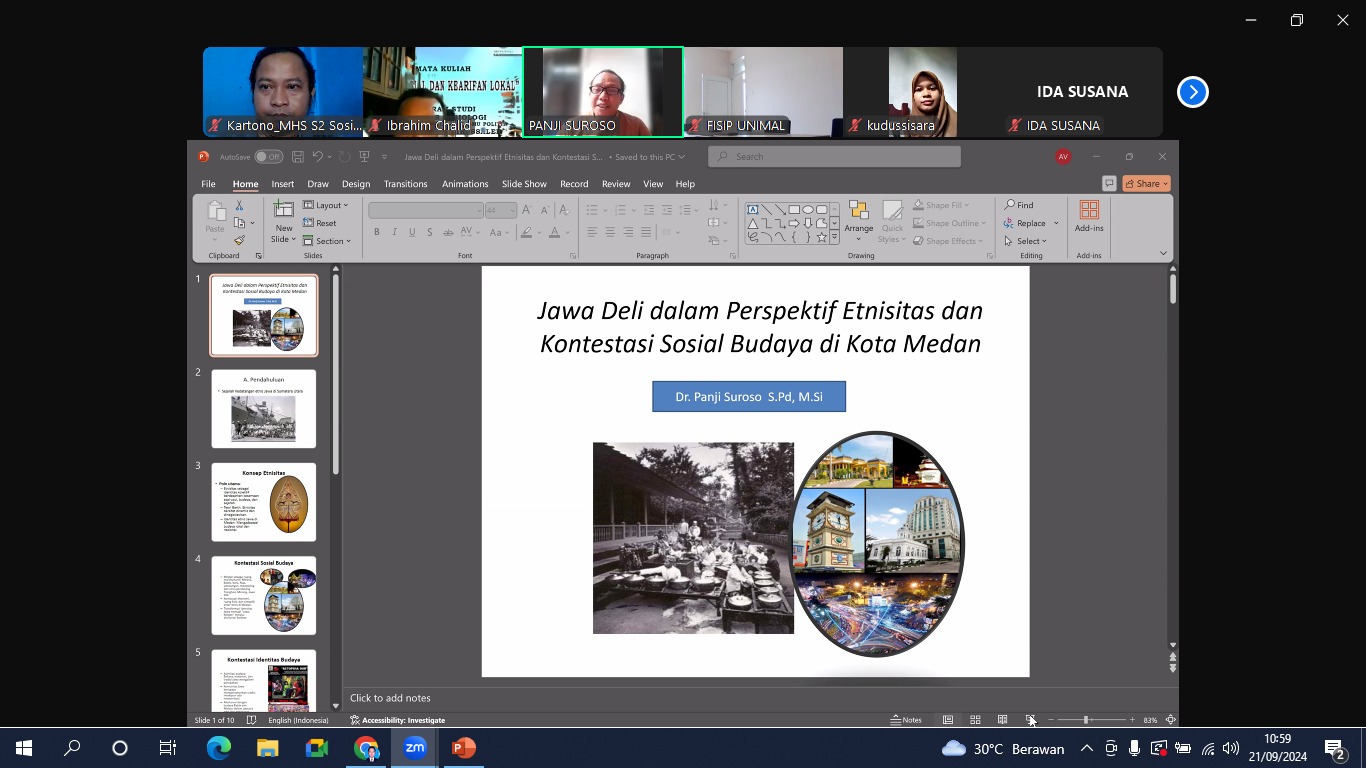Image resolution: width=1366 pixels, height=768 pixels.
Task: Click Fit slide to current window icon
Action: coord(1171,720)
